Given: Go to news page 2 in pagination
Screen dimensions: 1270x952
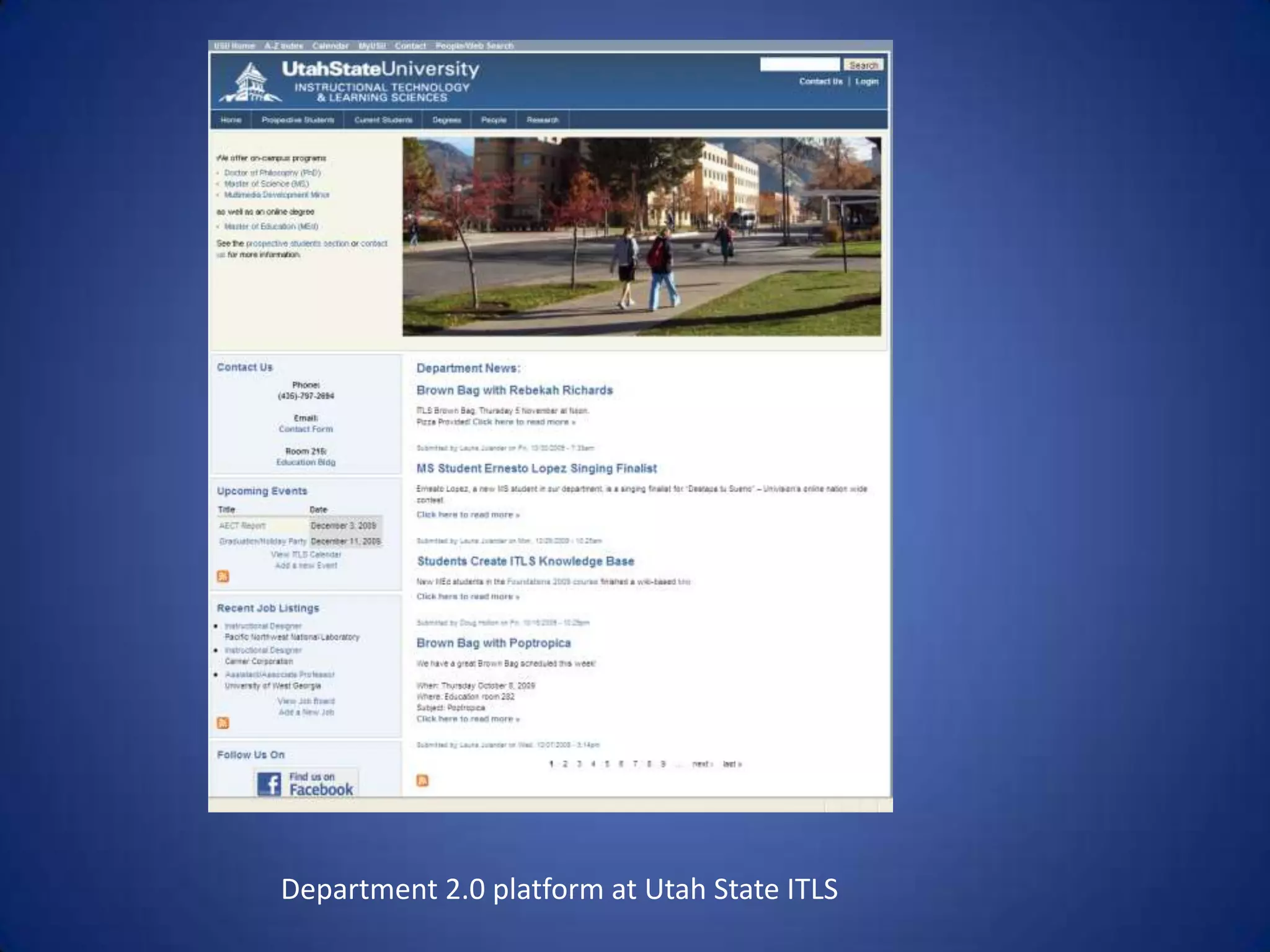Looking at the screenshot, I should click(565, 764).
